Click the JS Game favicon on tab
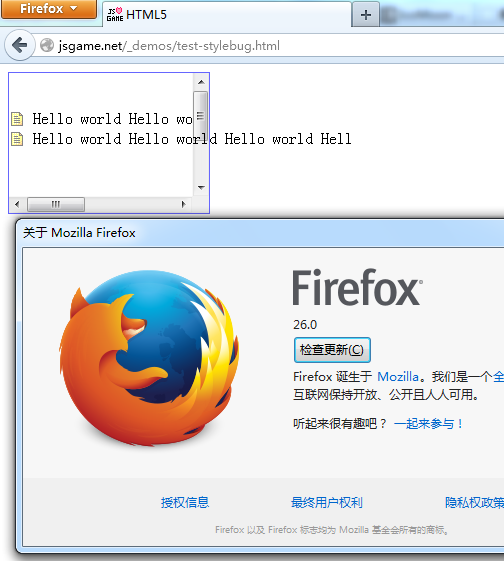Image resolution: width=504 pixels, height=561 pixels. (x=115, y=15)
